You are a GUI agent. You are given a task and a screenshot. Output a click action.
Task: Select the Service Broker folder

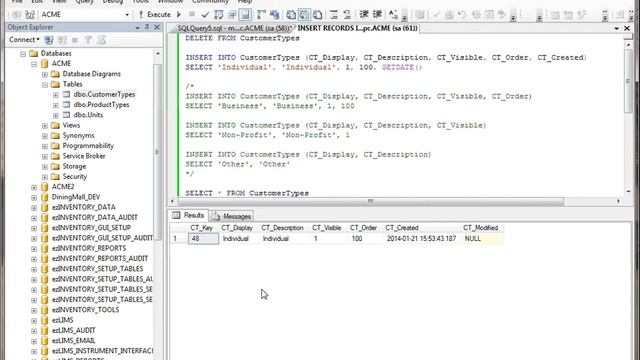tap(84, 156)
